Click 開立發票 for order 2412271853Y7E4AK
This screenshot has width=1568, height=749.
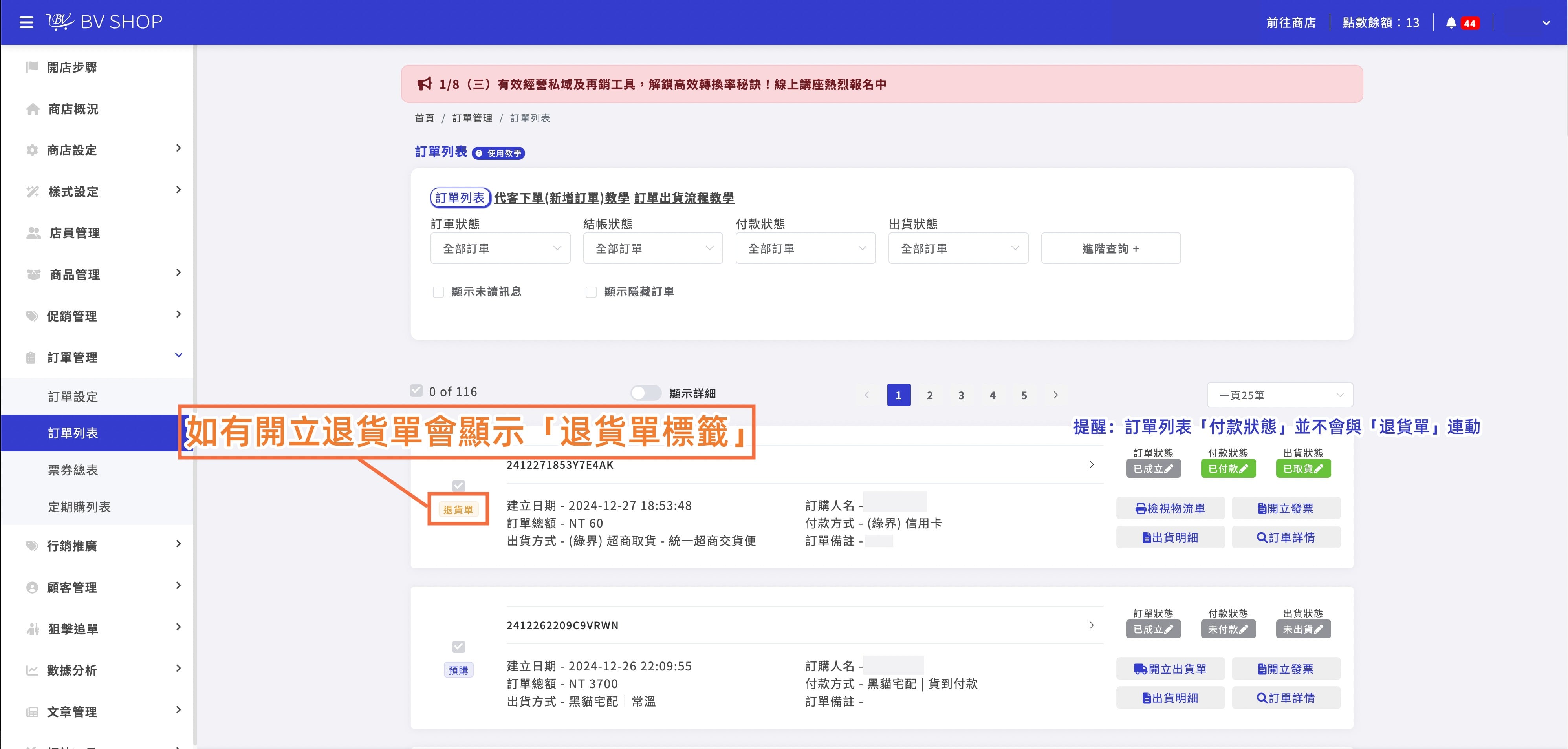1286,508
